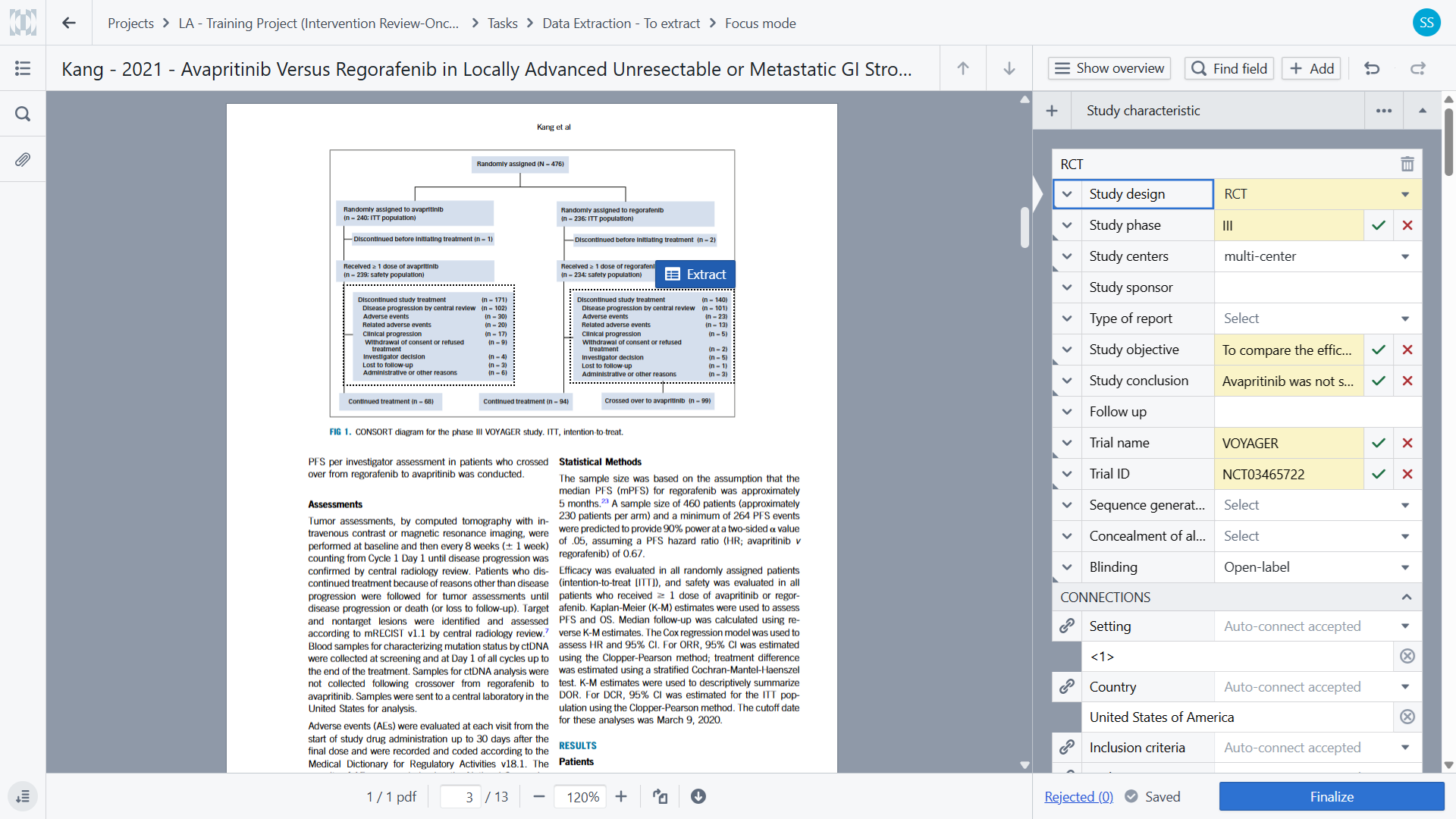Click the undo arrow icon

coord(1372,68)
